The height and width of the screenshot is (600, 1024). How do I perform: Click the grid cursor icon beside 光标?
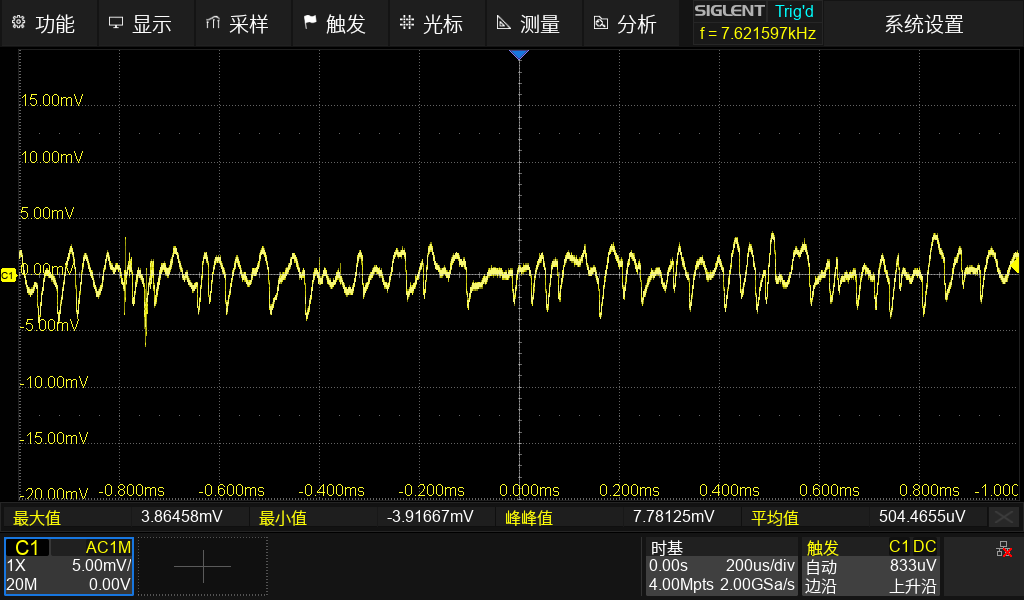[x=406, y=23]
